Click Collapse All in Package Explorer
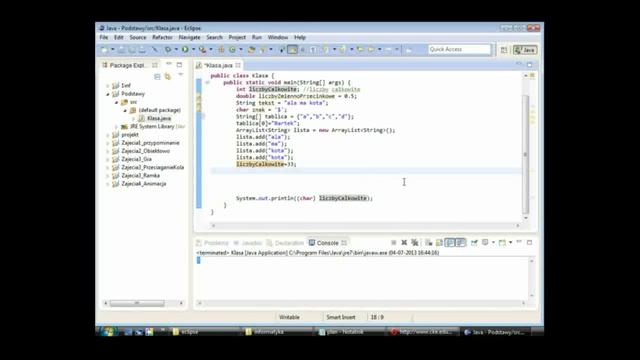 pos(157,76)
